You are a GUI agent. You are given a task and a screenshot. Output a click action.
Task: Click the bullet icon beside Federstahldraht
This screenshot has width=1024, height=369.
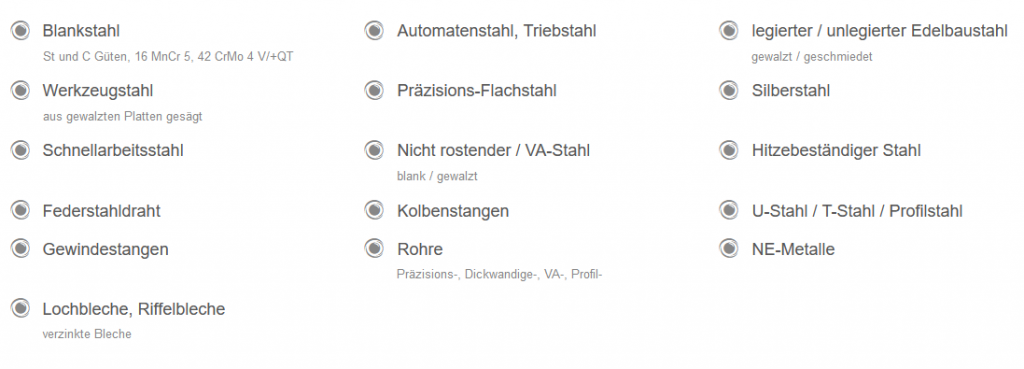coord(21,211)
